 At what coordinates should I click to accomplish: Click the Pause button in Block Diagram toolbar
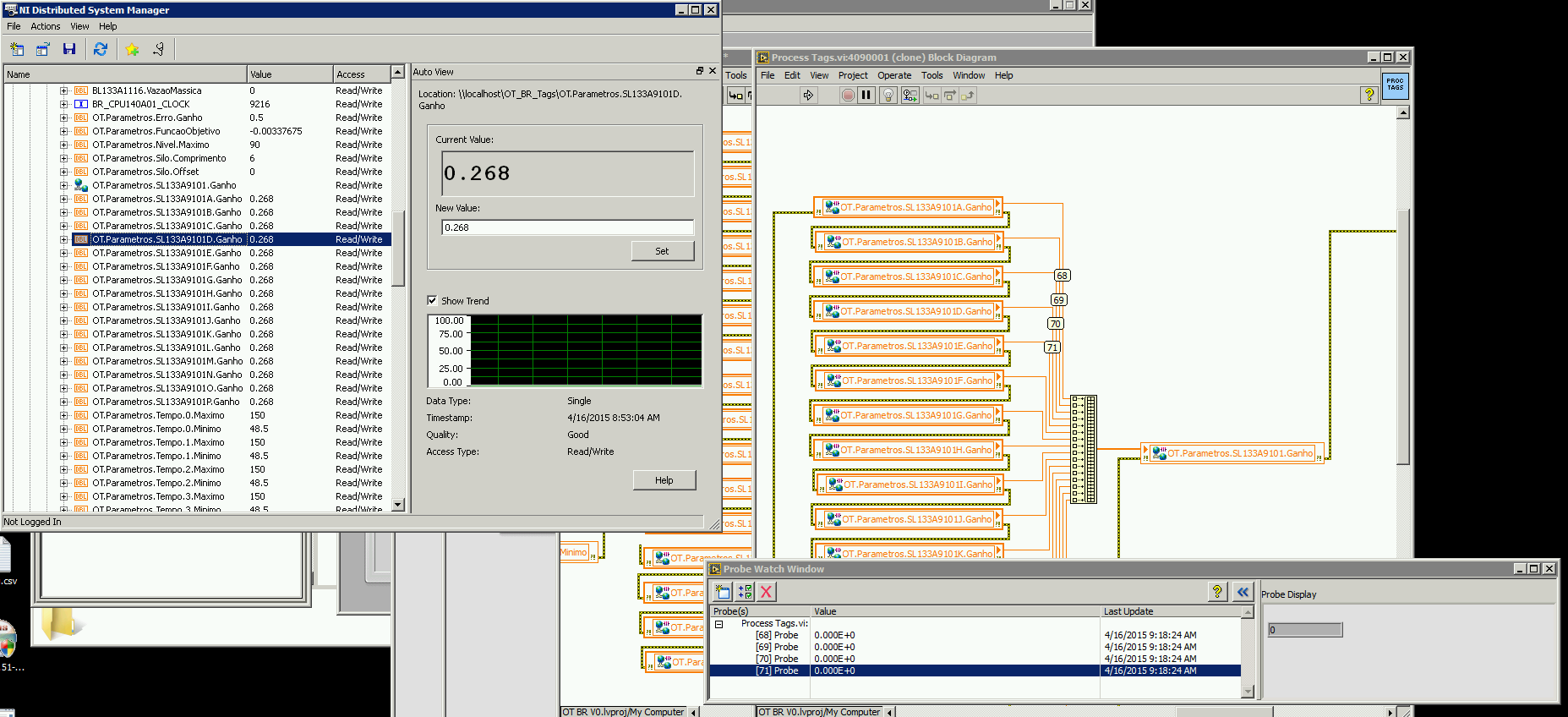click(866, 96)
